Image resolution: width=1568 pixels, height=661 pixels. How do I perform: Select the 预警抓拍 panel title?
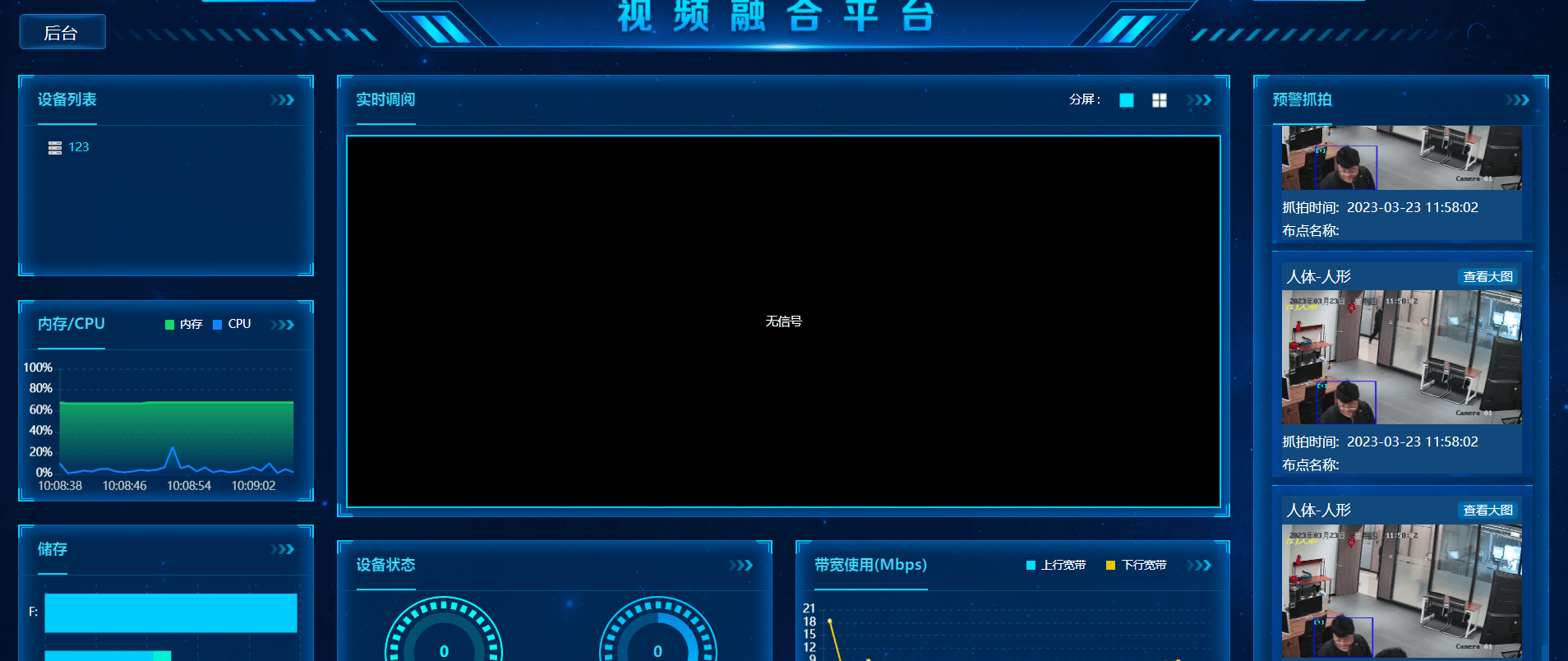coord(1303,99)
